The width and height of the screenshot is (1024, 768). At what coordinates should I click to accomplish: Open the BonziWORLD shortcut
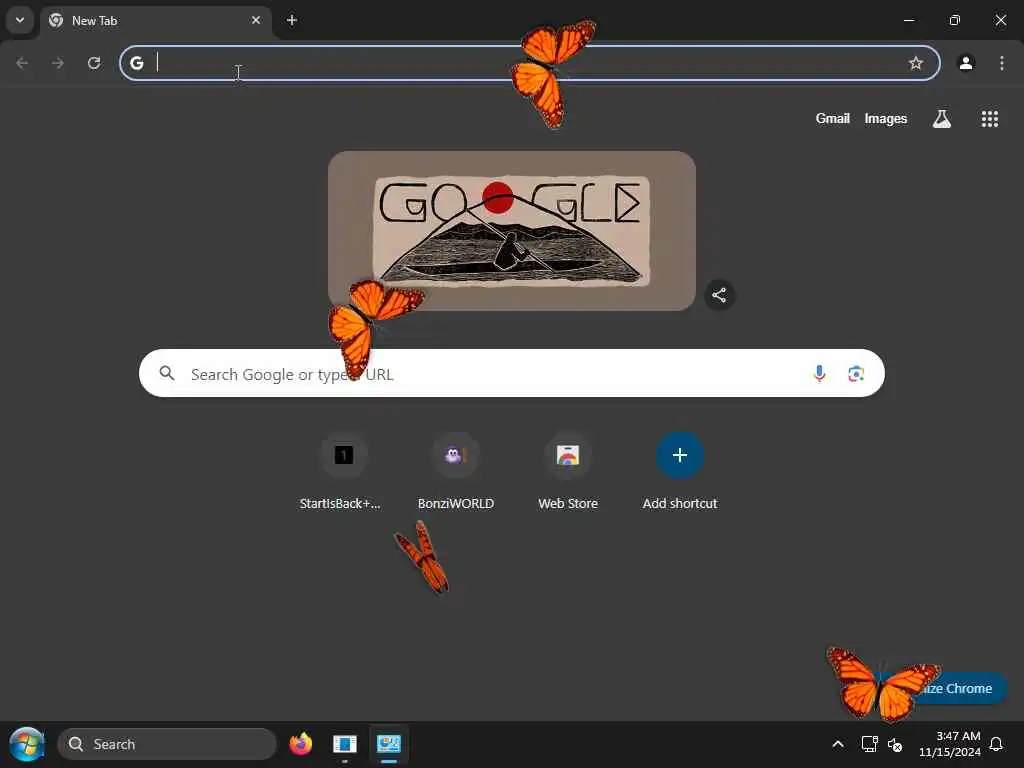[456, 472]
